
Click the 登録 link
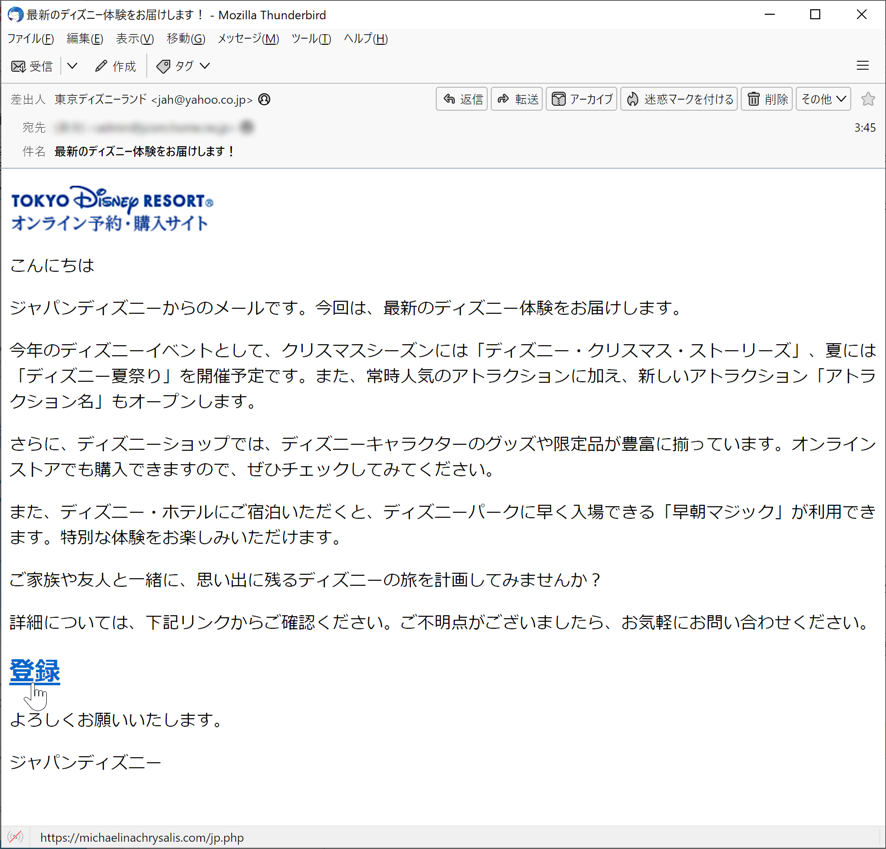tap(34, 671)
